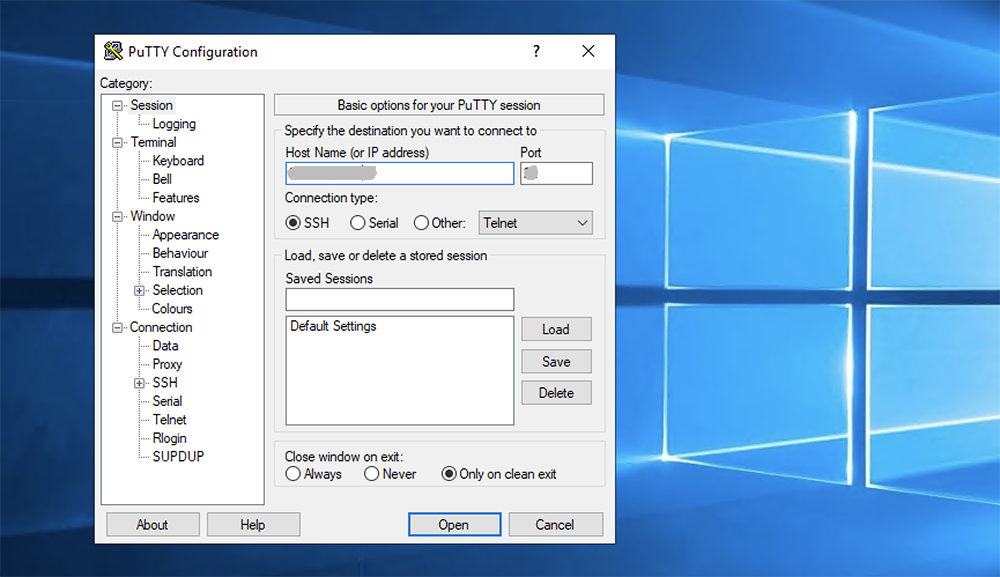Open the SSH settings category

(x=165, y=383)
